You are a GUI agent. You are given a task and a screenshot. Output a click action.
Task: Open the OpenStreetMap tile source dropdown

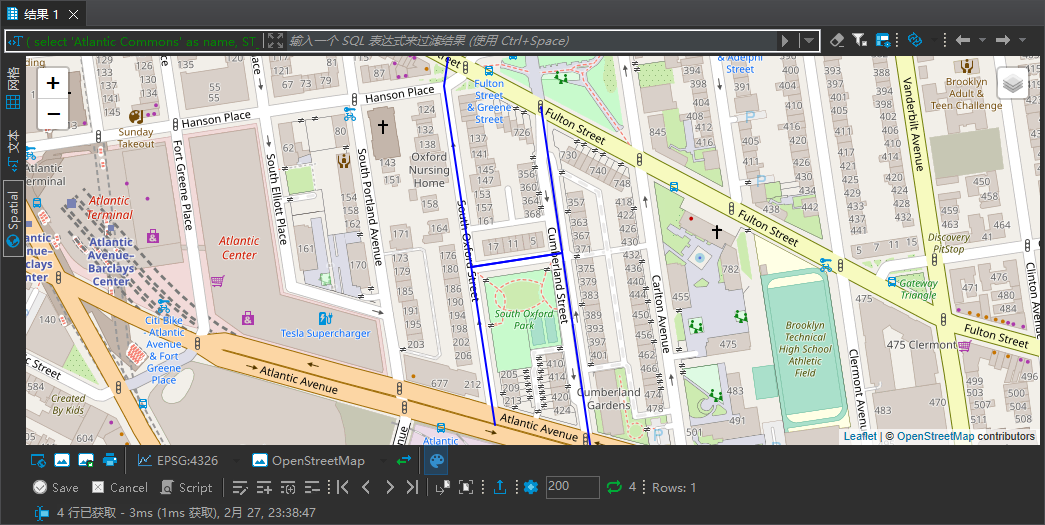[381, 460]
